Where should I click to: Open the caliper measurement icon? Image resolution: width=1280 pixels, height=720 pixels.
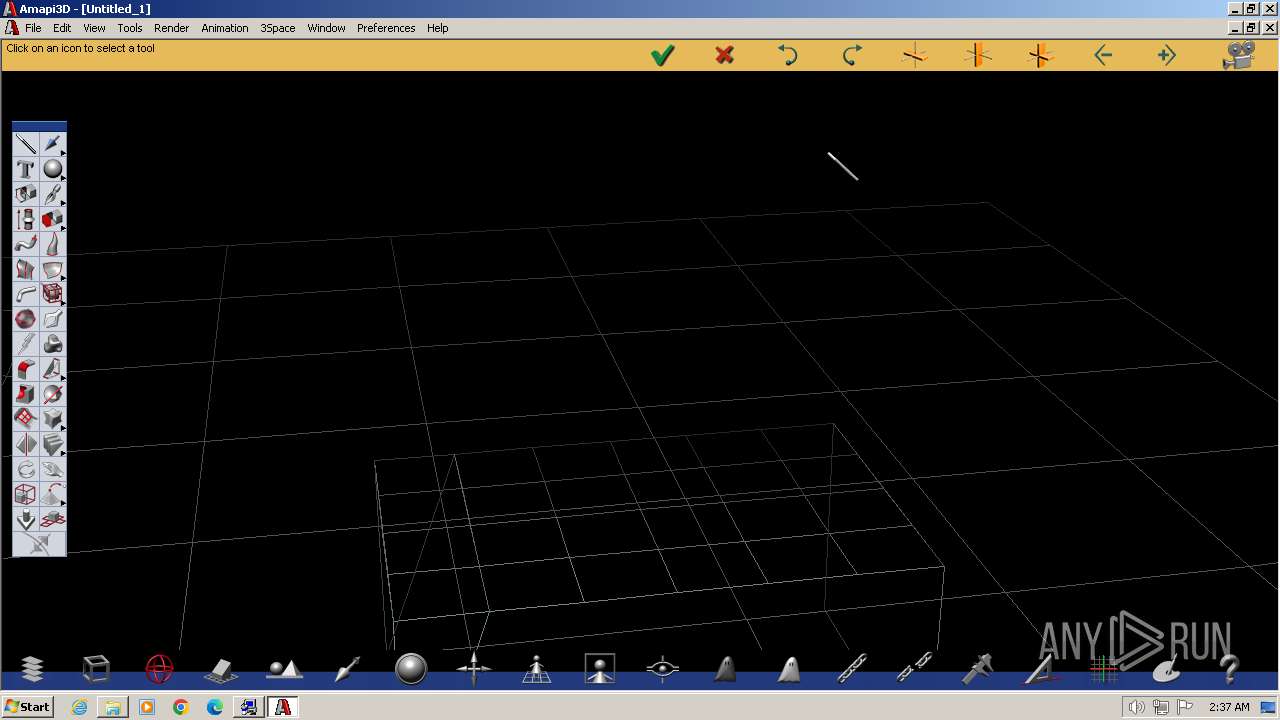(977, 669)
